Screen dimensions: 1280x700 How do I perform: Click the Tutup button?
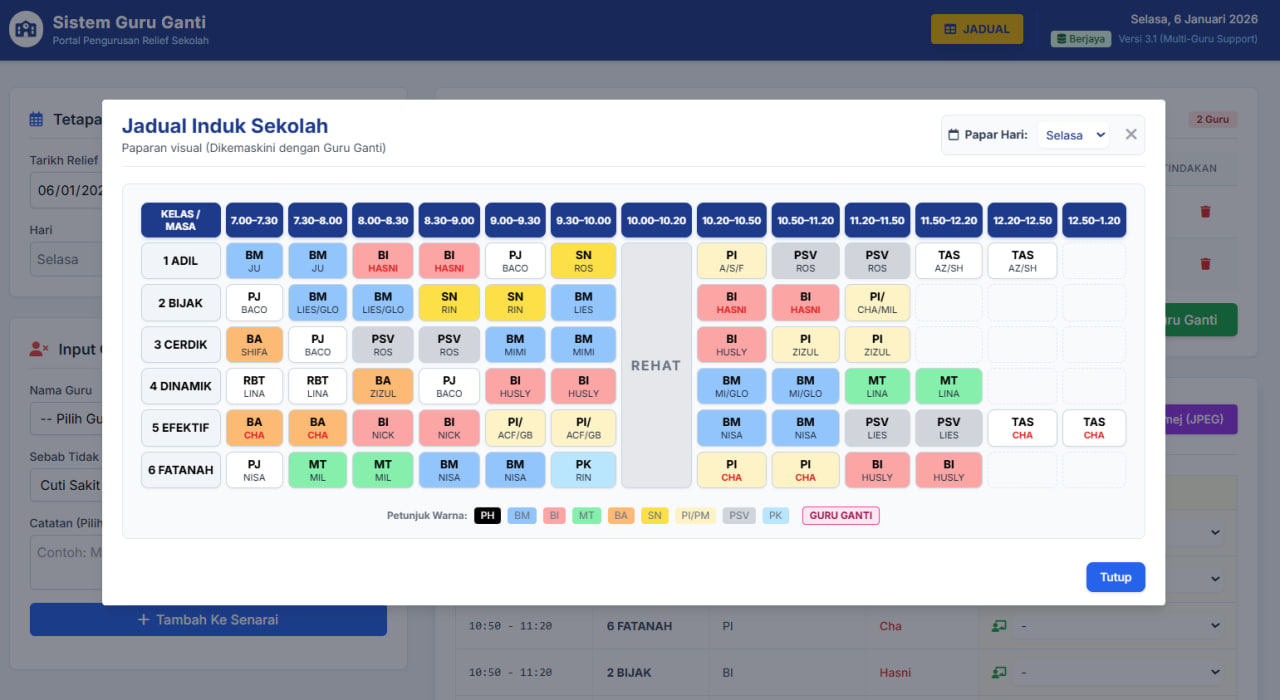[x=1115, y=577]
